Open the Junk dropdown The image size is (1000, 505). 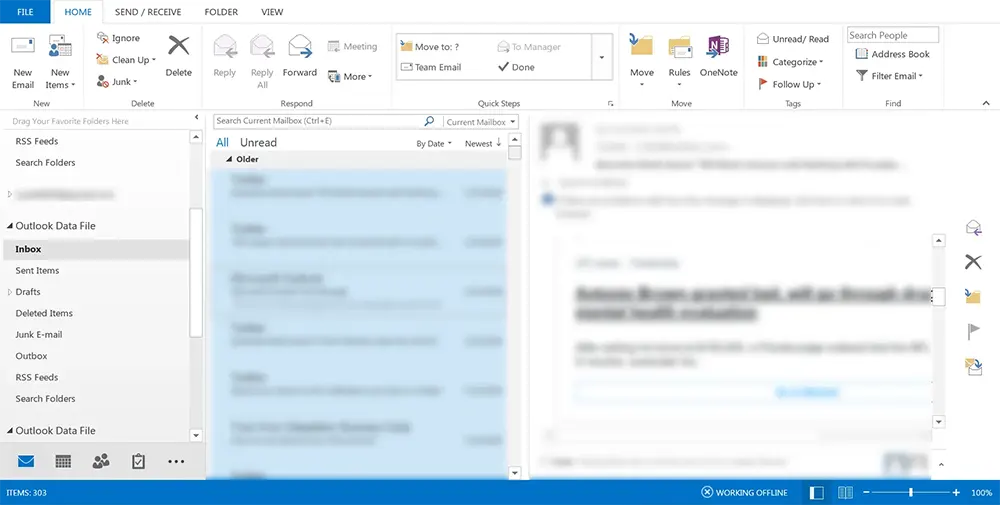117,82
